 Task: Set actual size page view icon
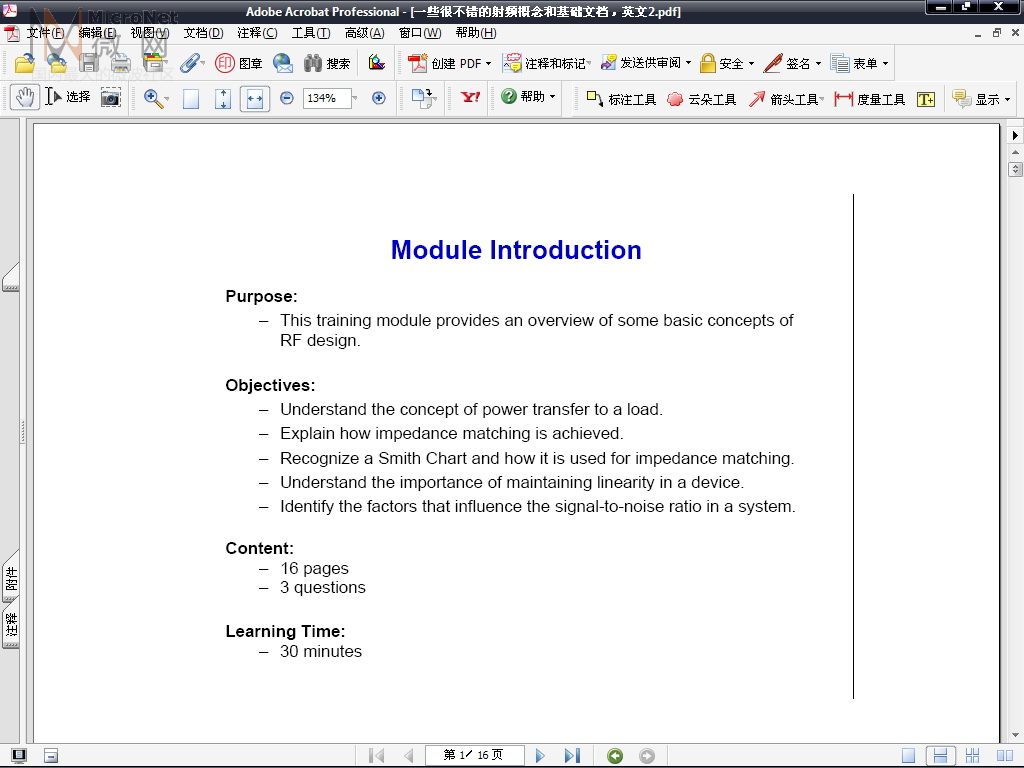click(x=191, y=99)
